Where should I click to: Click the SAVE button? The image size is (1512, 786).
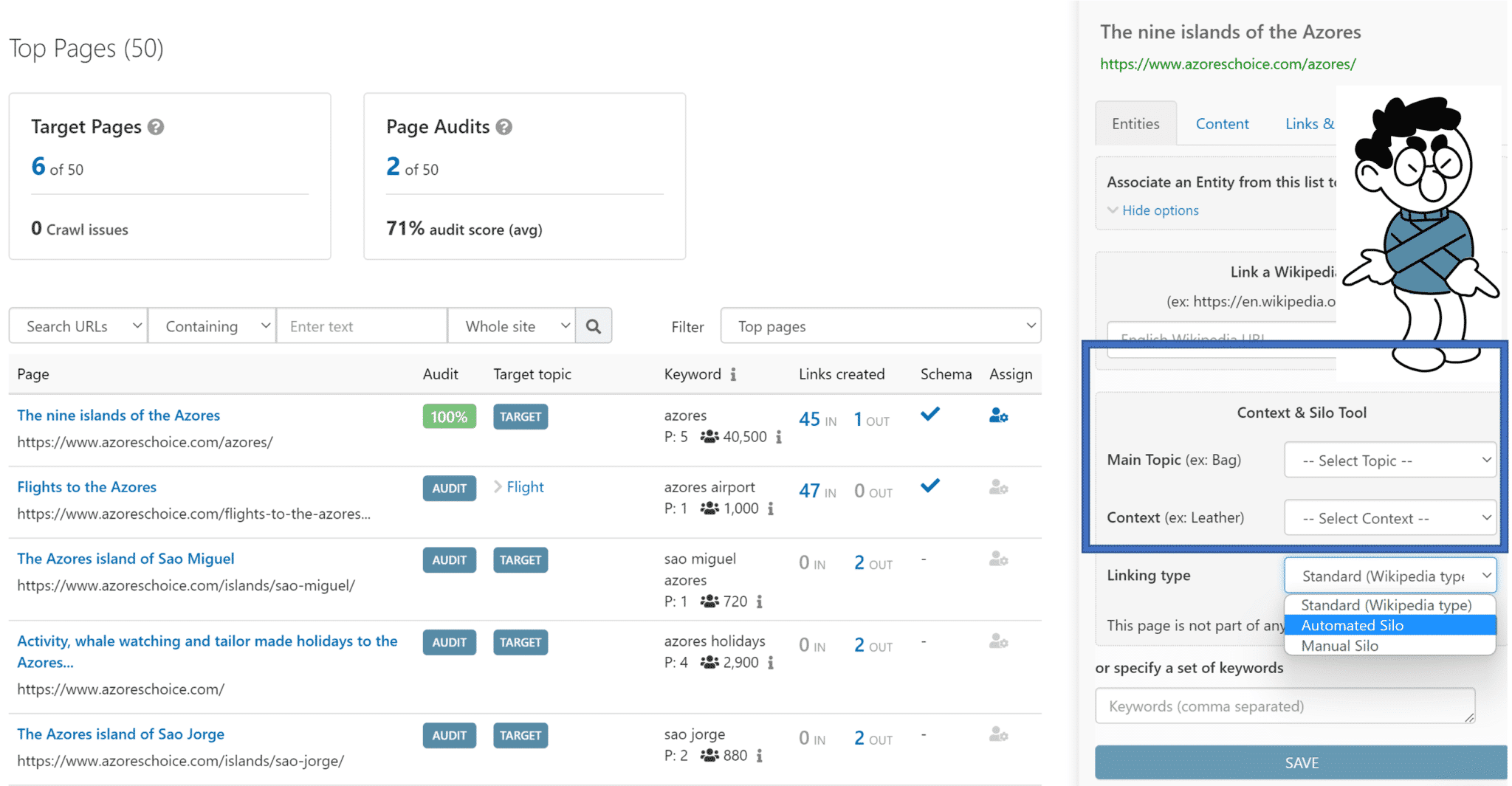coord(1301,762)
